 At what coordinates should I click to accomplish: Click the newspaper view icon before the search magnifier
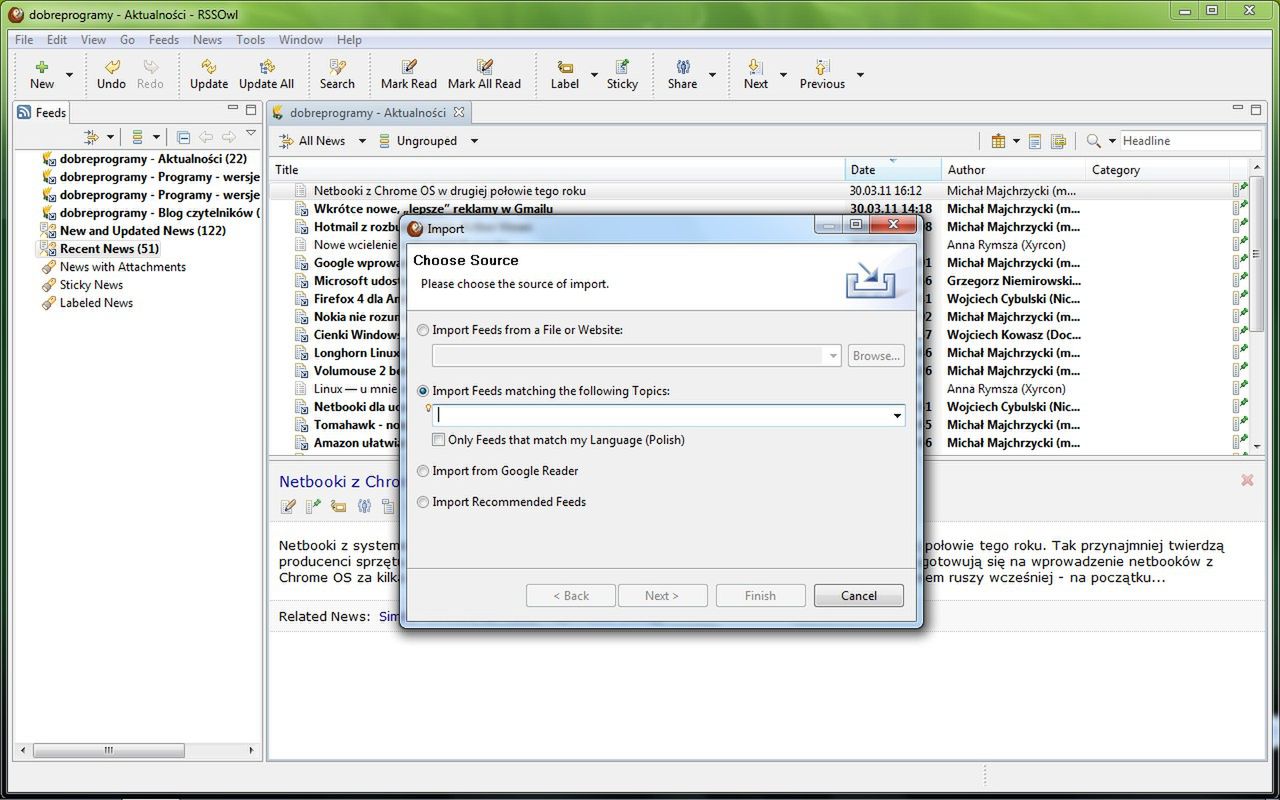click(x=1058, y=141)
